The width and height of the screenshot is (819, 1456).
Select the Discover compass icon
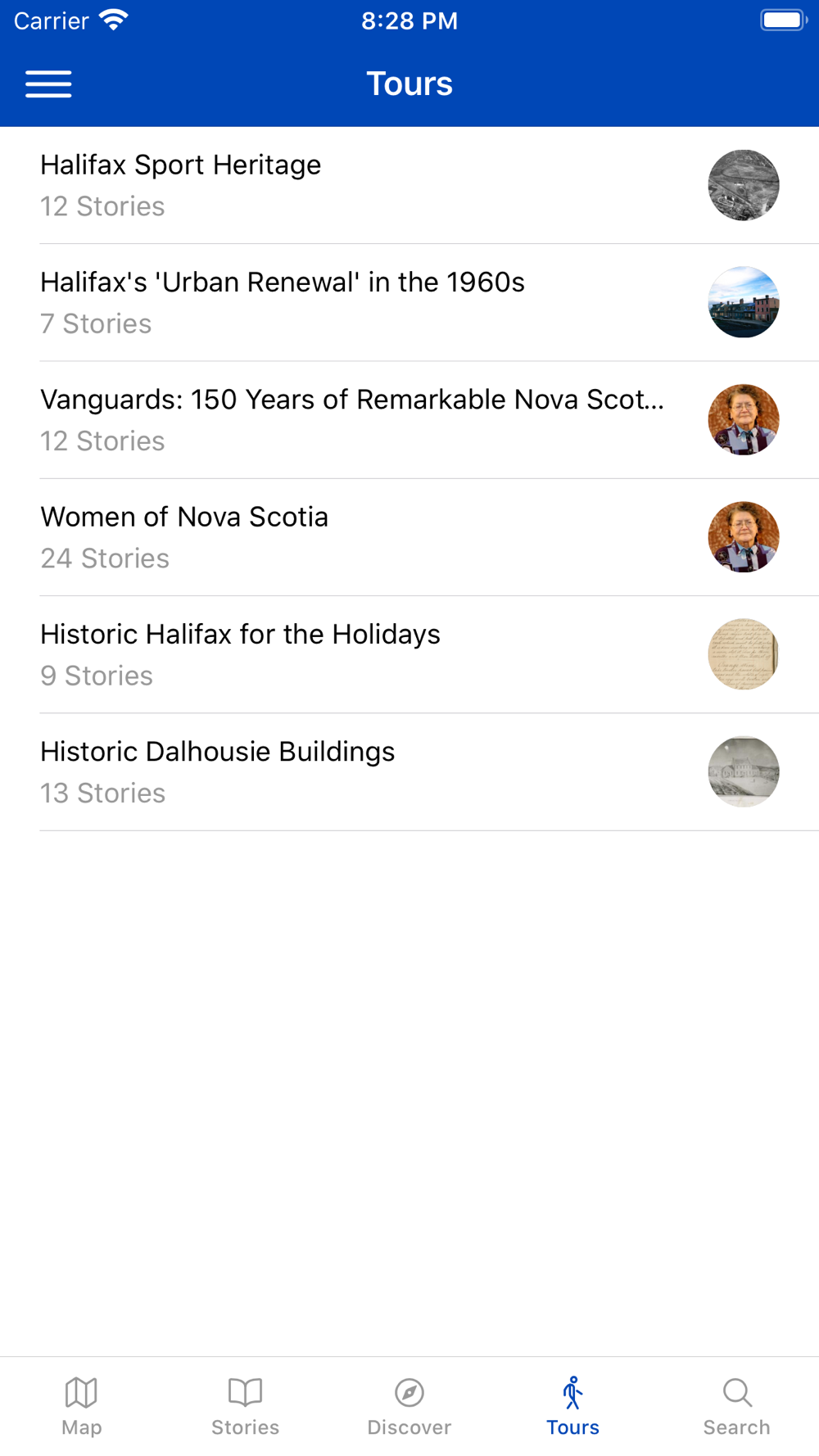click(409, 1391)
